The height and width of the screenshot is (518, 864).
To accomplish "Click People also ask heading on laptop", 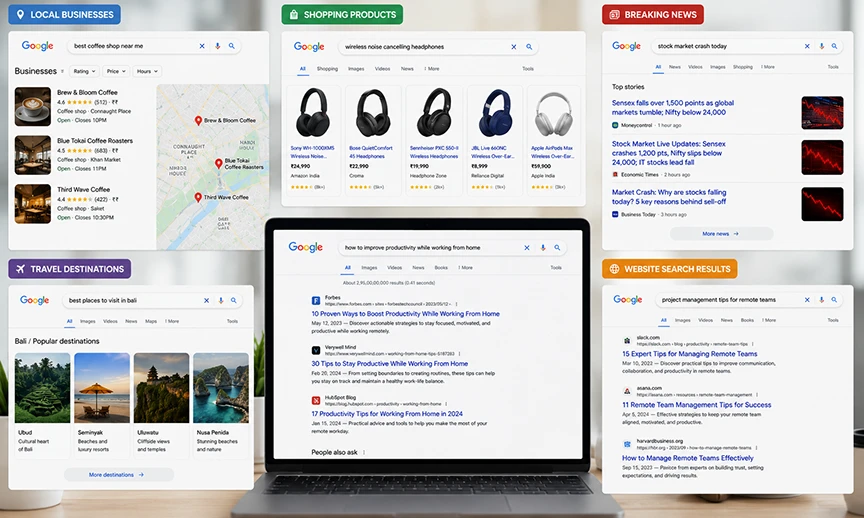I will coord(334,452).
